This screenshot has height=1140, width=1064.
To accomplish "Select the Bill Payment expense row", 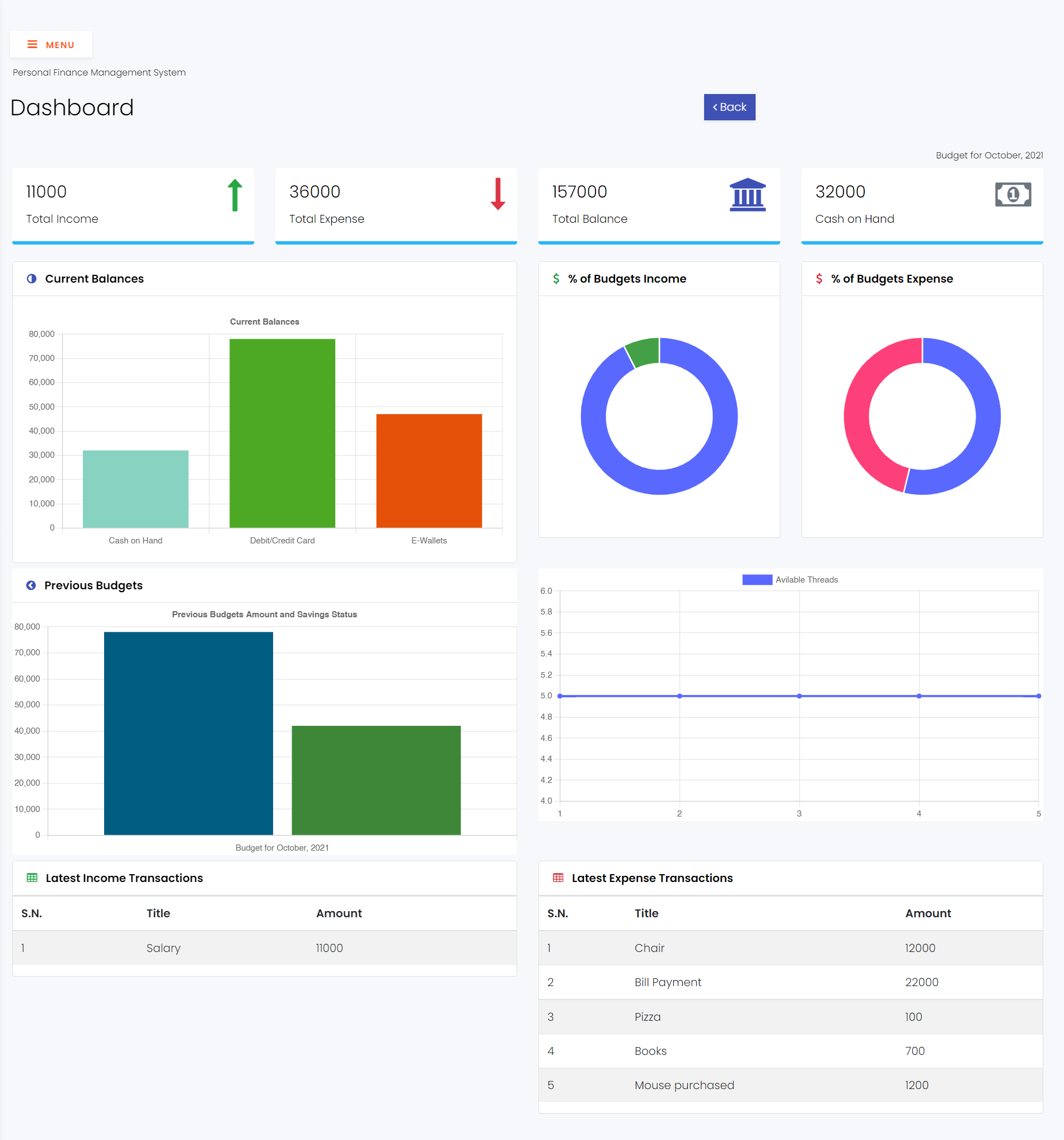I will [x=790, y=982].
